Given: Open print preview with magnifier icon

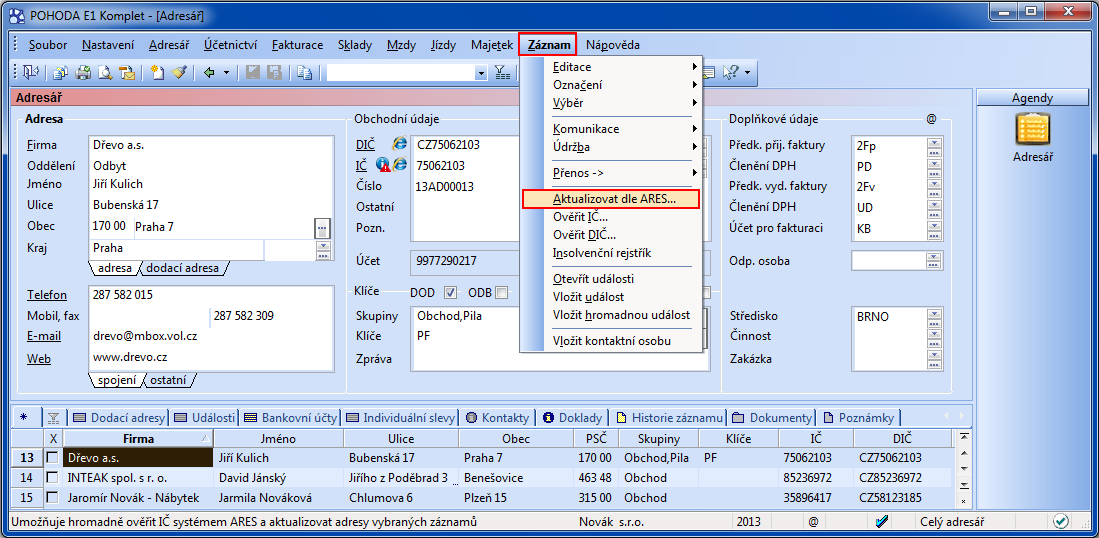Looking at the screenshot, I should (x=105, y=71).
